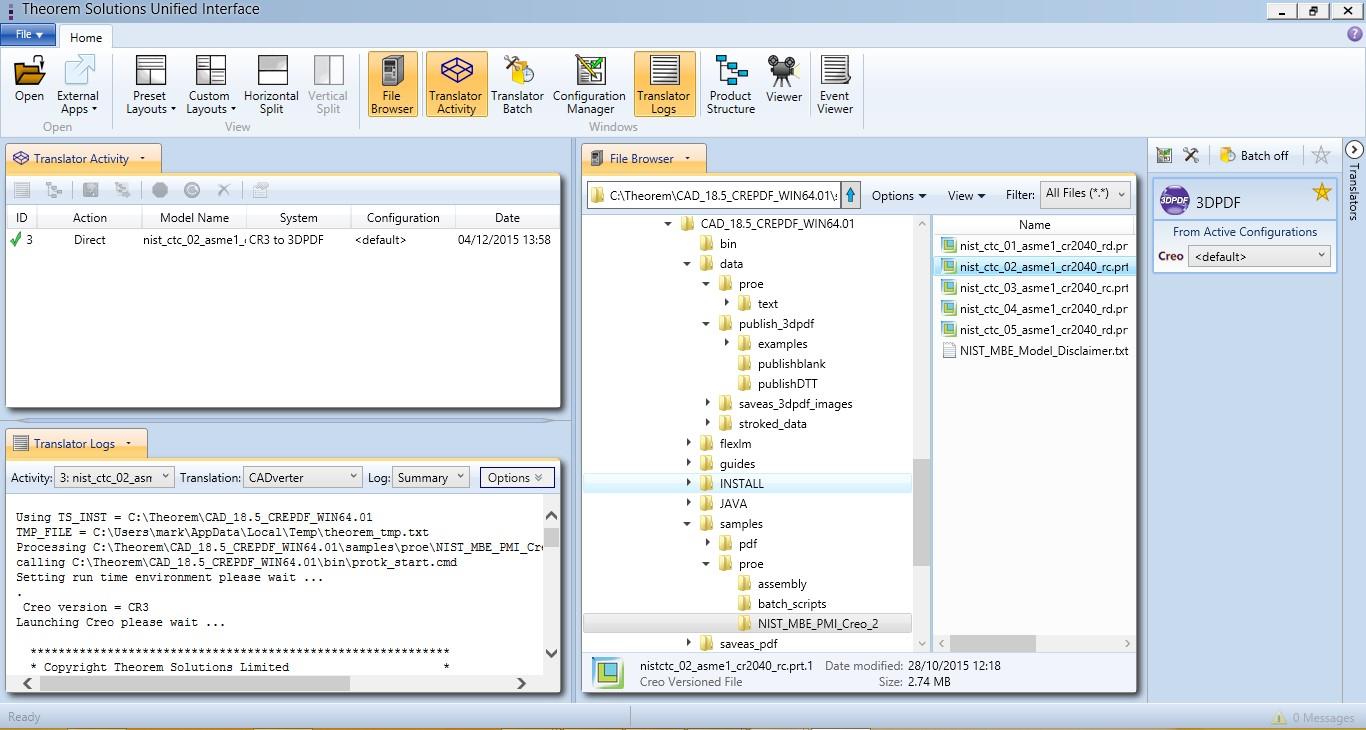Click the log vertical scrollbar down arrow
Viewport: 1366px width, 730px height.
coord(551,653)
